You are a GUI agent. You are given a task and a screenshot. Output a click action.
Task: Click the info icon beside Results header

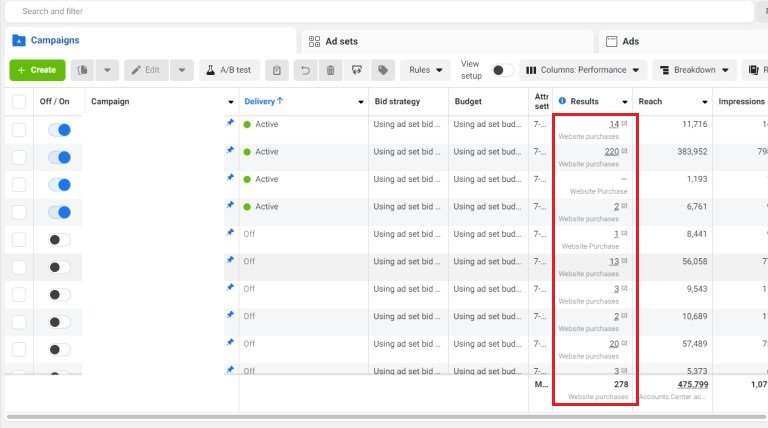point(562,101)
